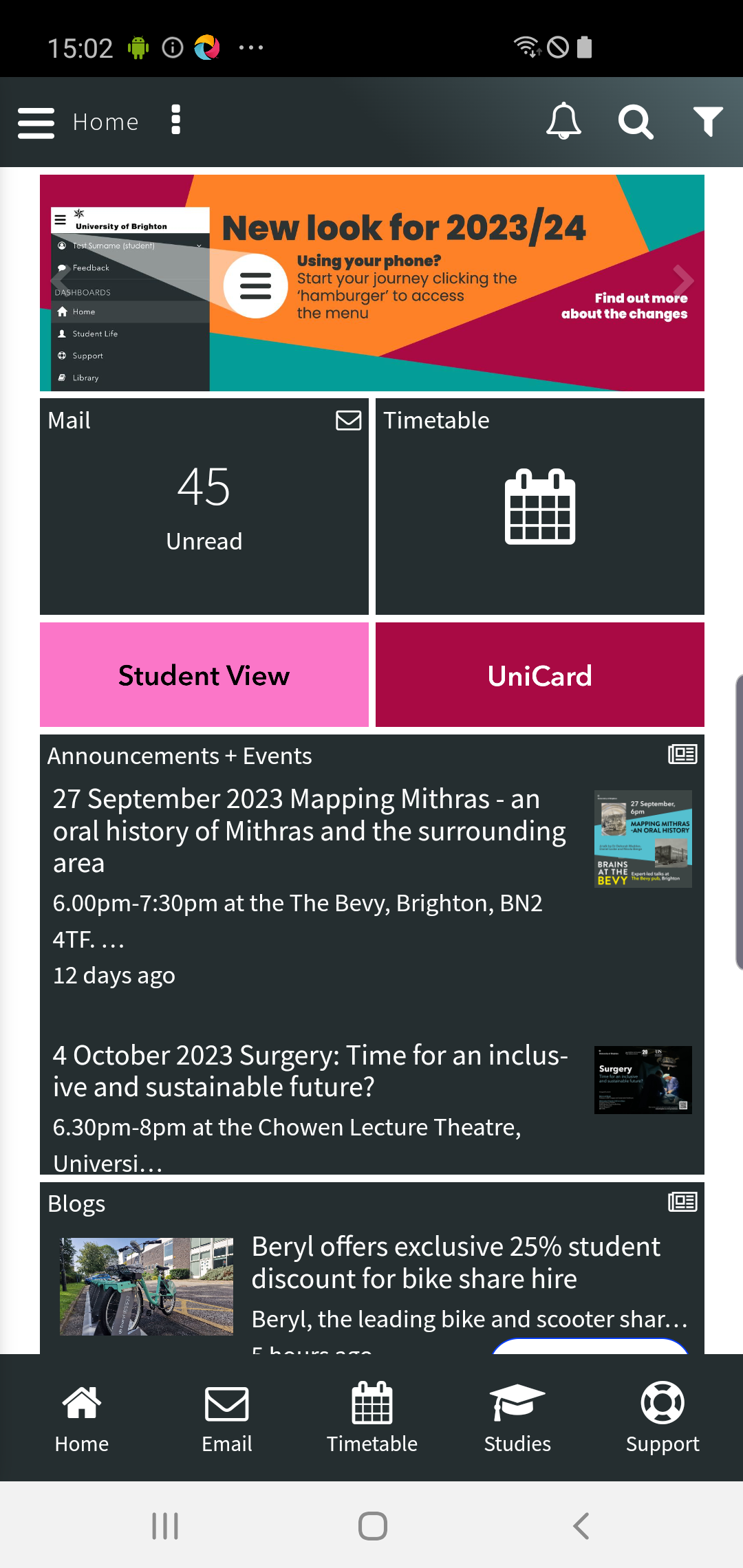Image resolution: width=743 pixels, height=1568 pixels.
Task: Open Announcements + Events news icon
Action: pos(682,754)
